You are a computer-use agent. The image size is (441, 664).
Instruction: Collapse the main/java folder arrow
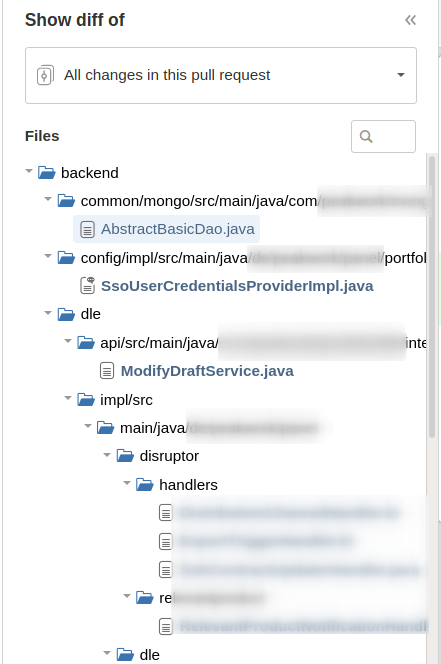tap(88, 426)
